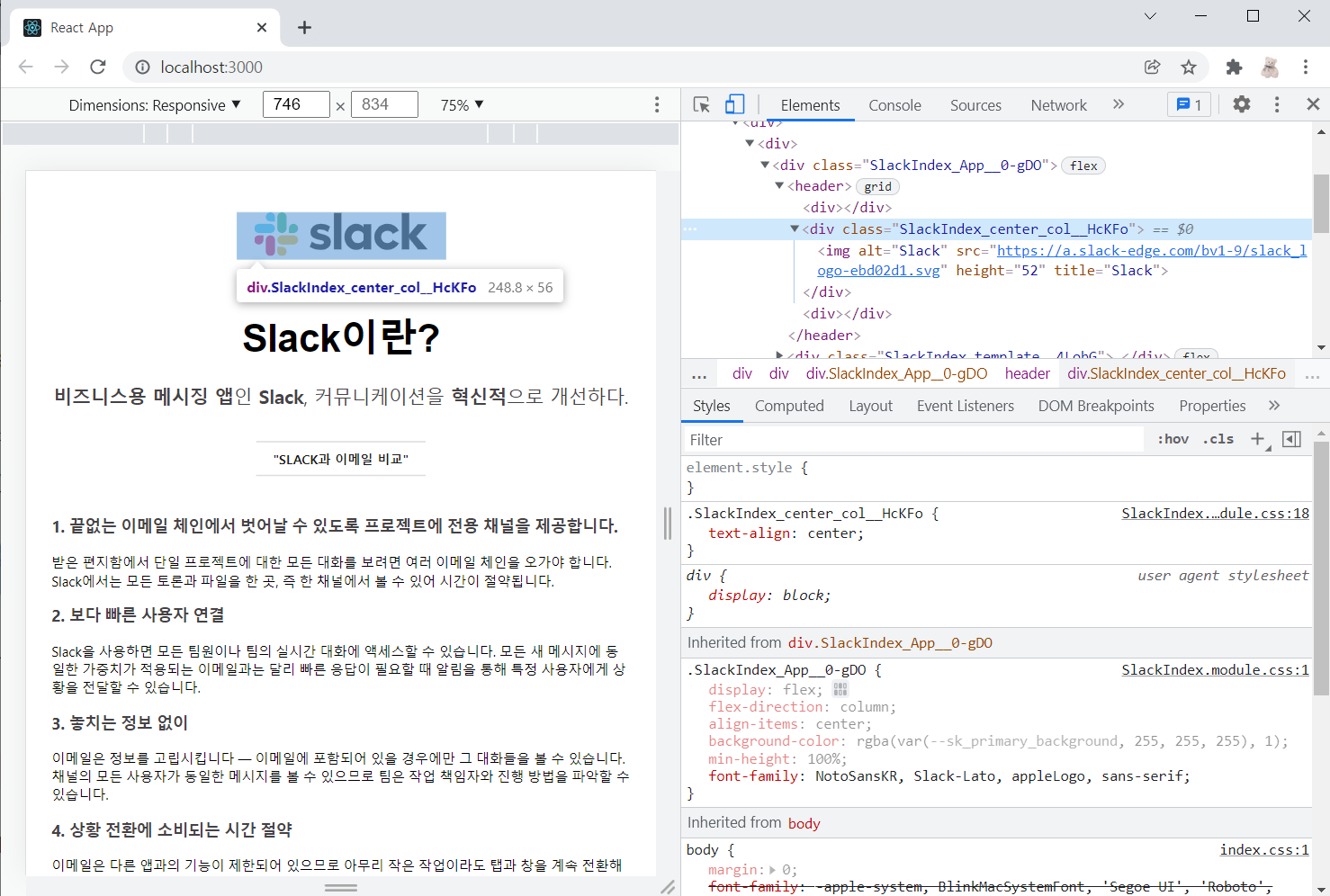Viewport: 1330px width, 896px height.
Task: Open the flexbox editor icon
Action: tap(840, 689)
